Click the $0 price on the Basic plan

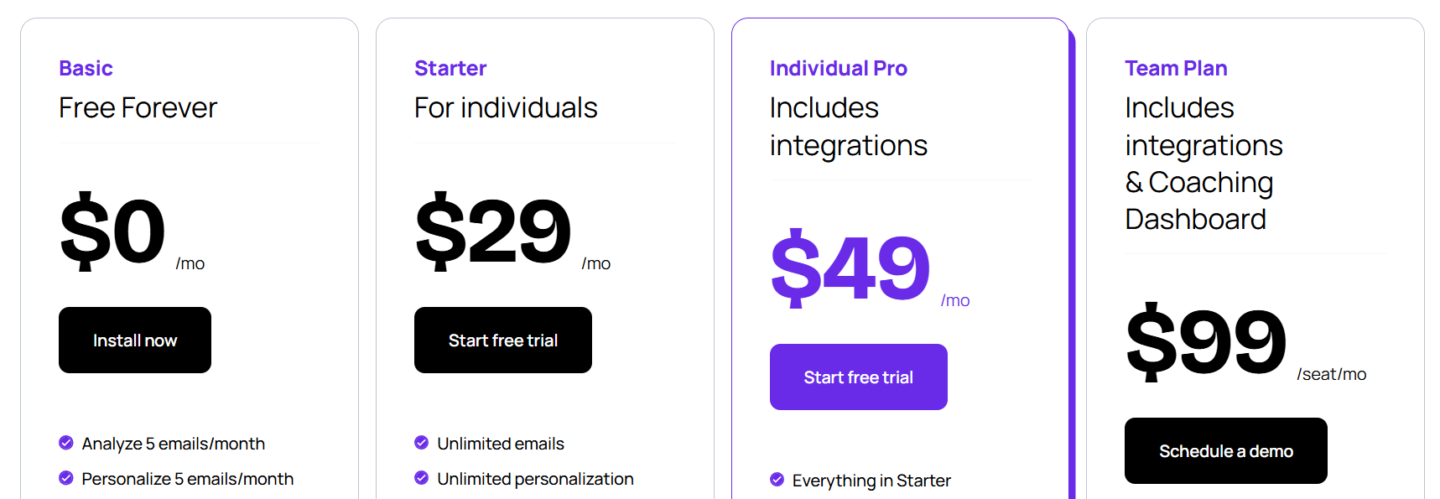pos(112,233)
